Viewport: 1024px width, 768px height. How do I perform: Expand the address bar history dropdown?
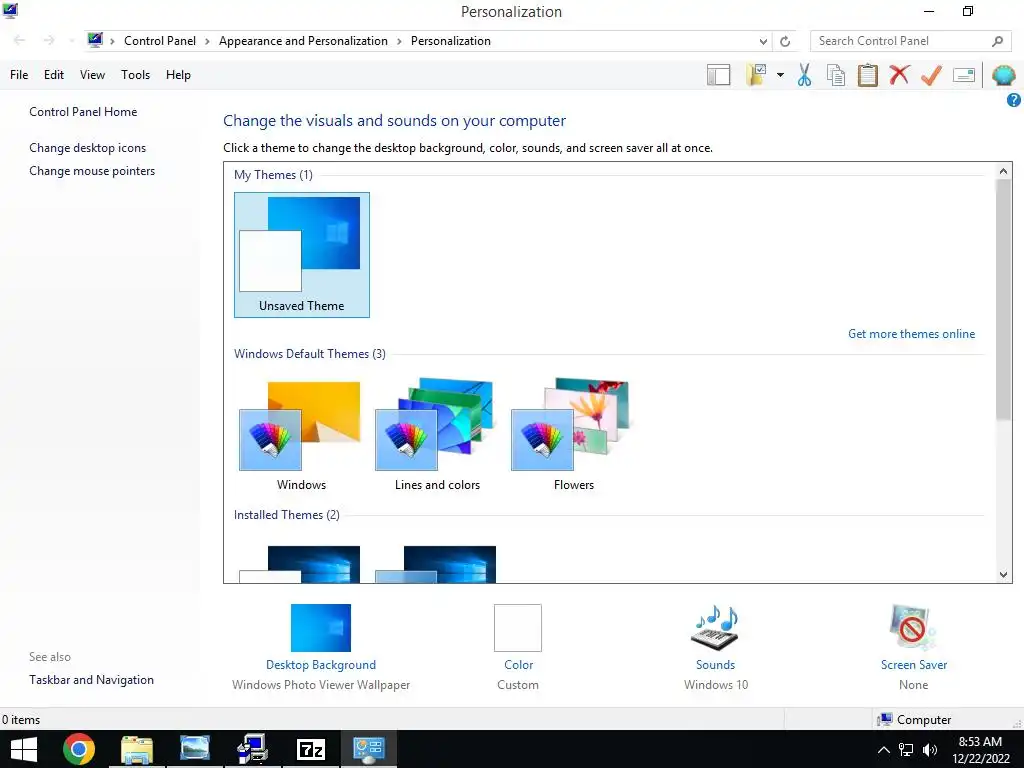click(763, 41)
